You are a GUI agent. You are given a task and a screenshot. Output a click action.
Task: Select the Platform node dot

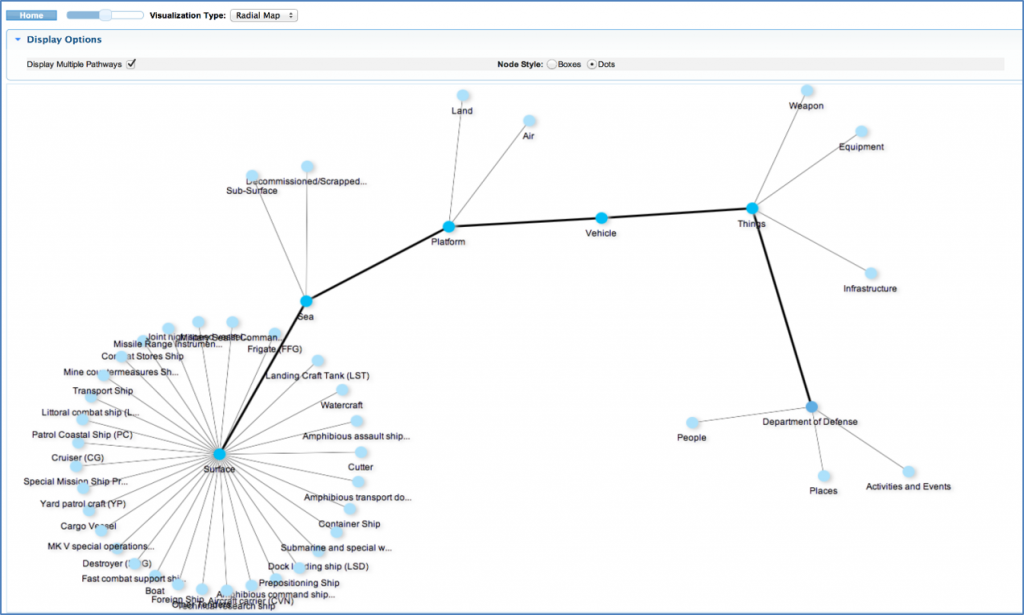448,226
